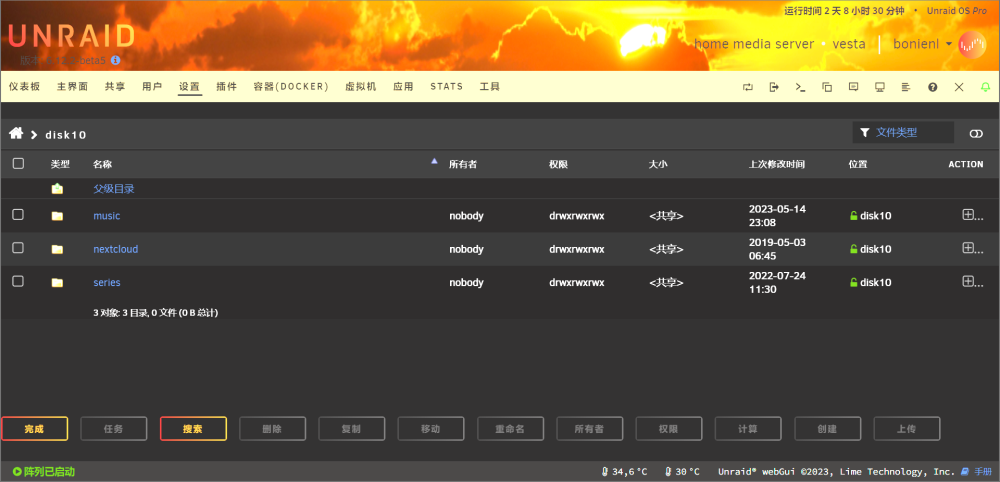Screen dimensions: 1000x482
Task: Click the loop arrows icon in top toolbar
Action: coord(747,87)
